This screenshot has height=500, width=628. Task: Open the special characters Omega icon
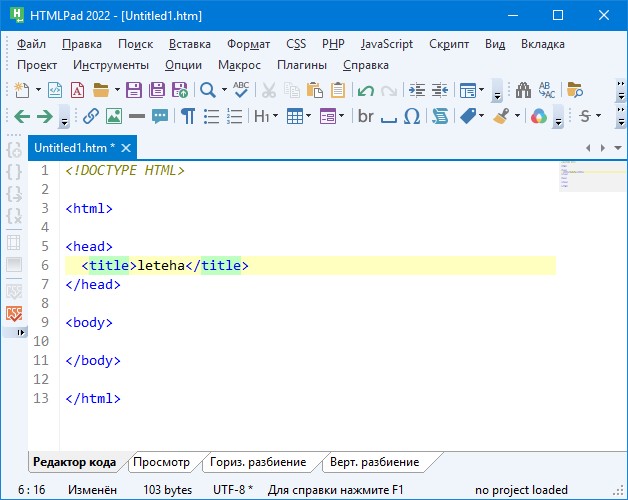pyautogui.click(x=412, y=116)
